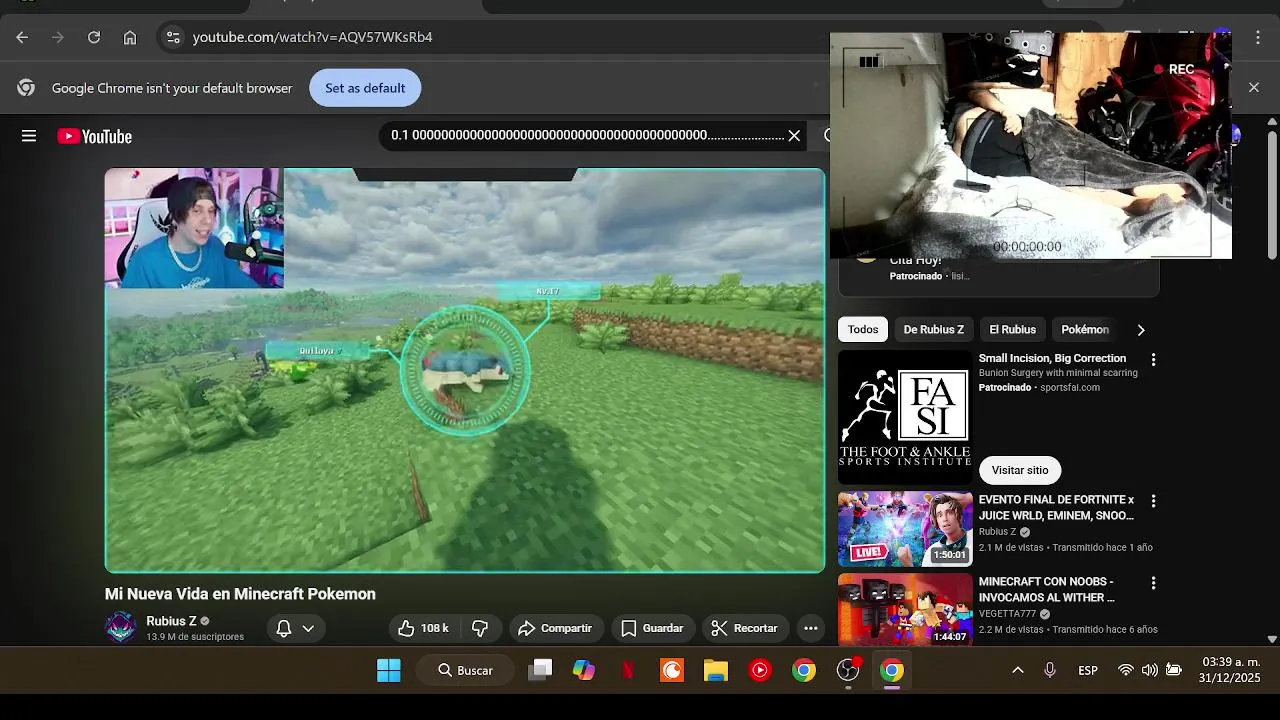Open more video actions ellipsis menu
Viewport: 1280px width, 720px height.
point(811,628)
